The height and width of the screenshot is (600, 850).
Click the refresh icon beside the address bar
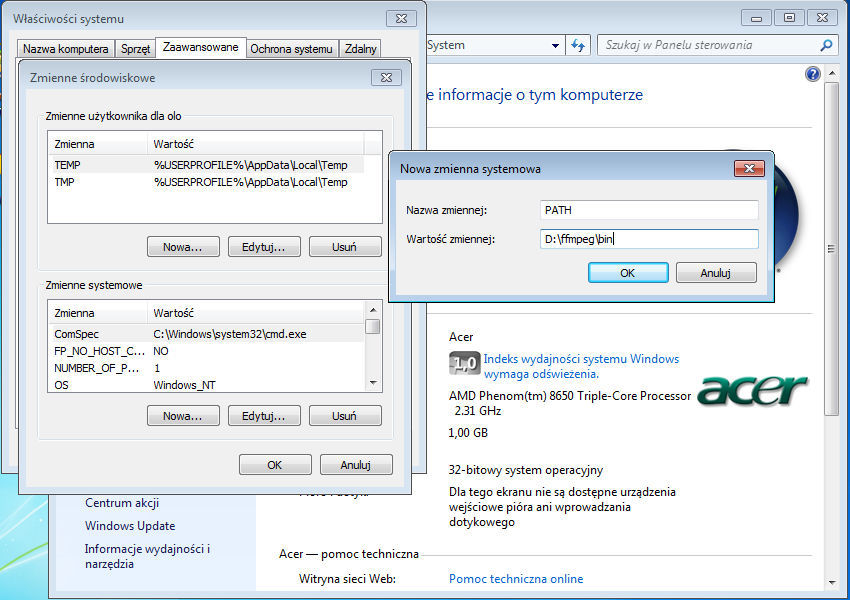click(x=578, y=46)
